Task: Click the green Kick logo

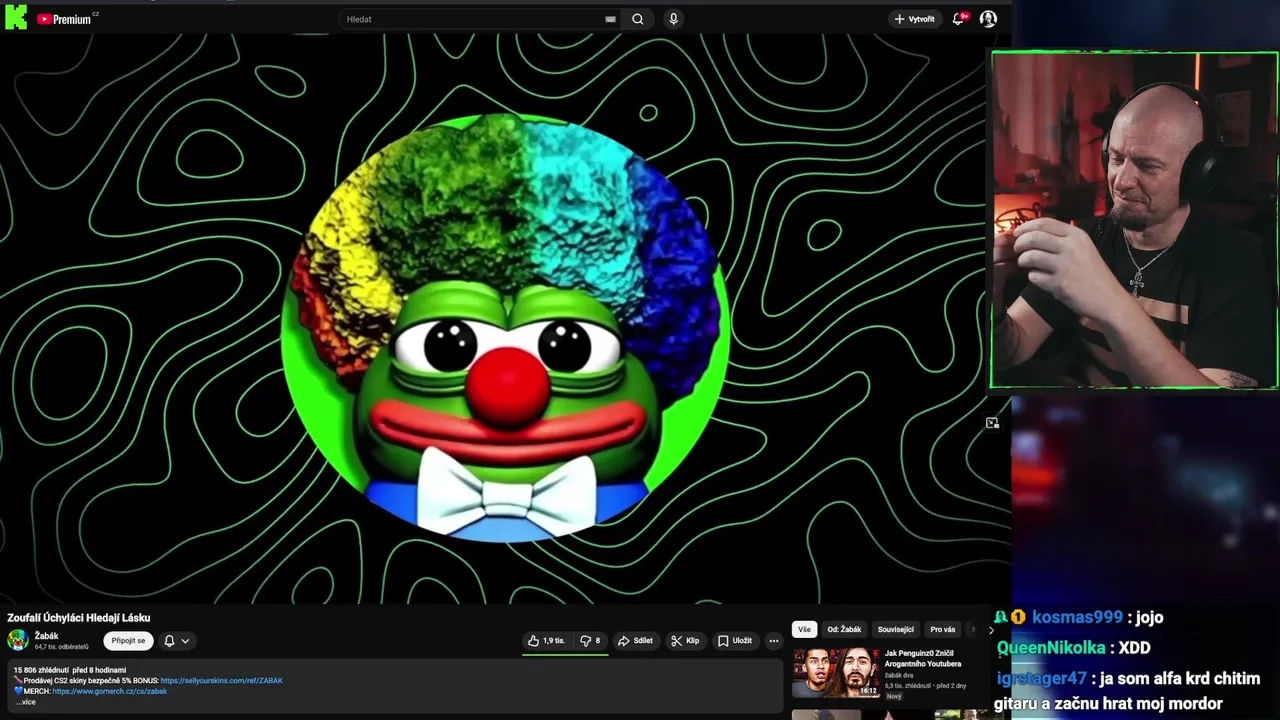Action: tap(16, 17)
